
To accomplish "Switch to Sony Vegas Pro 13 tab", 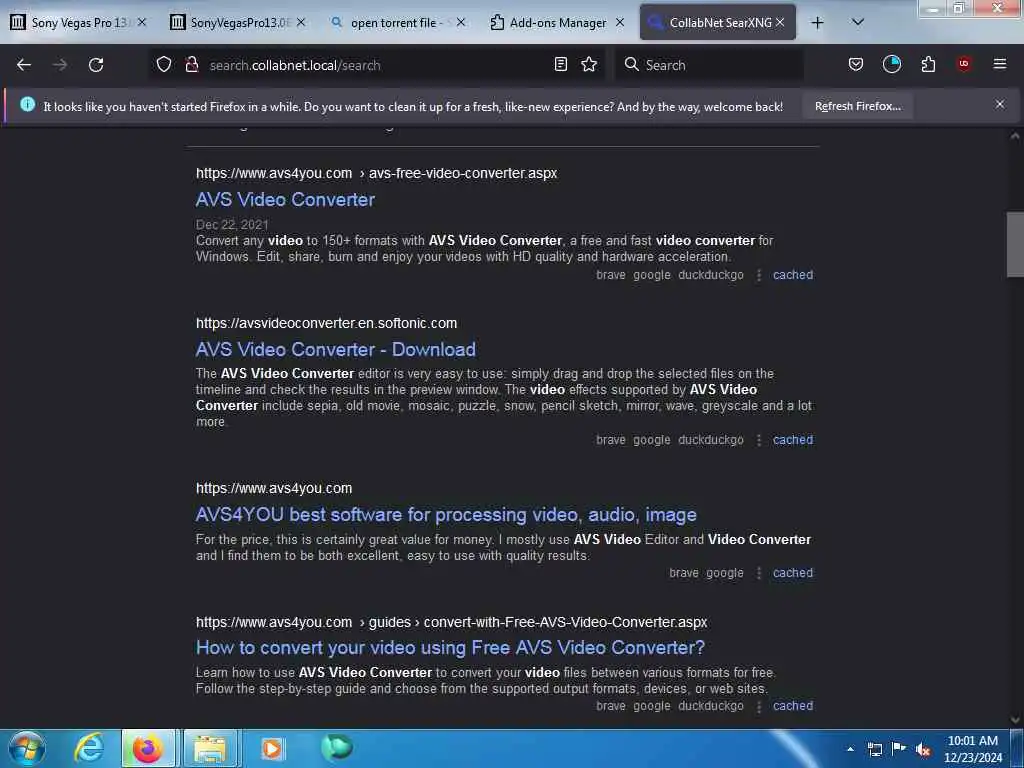I will (x=78, y=22).
